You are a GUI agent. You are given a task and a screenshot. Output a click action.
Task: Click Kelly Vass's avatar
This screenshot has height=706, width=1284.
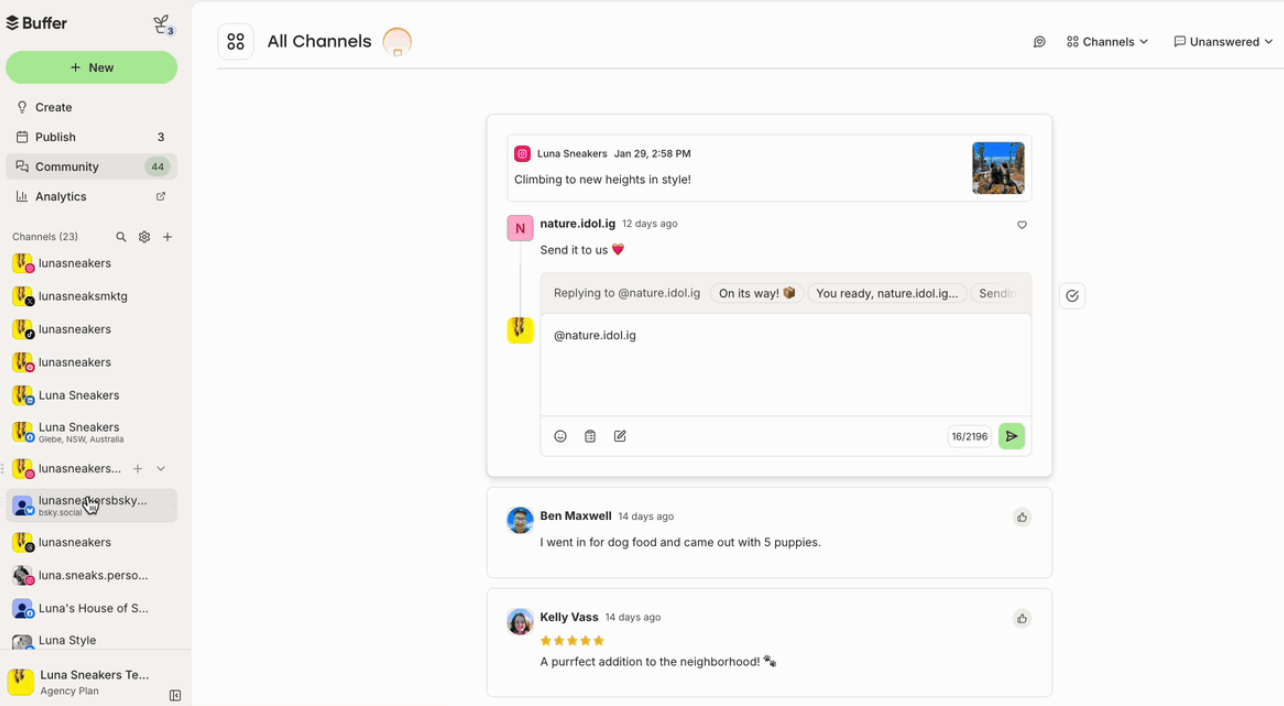click(x=520, y=621)
